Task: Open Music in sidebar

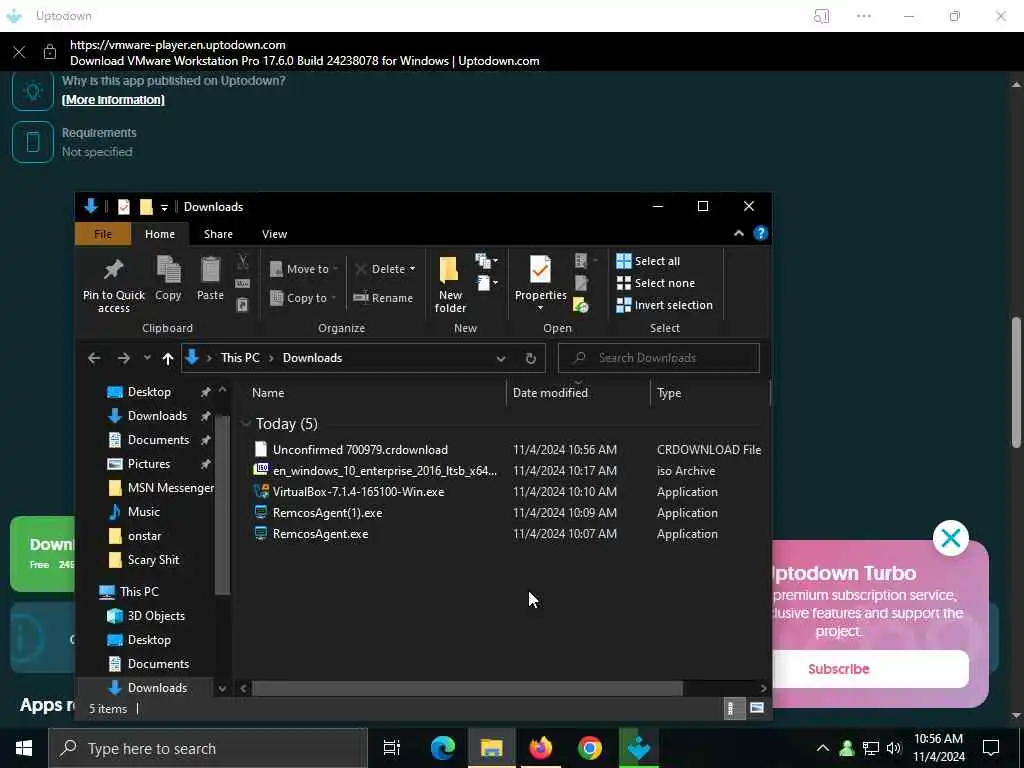Action: [143, 512]
